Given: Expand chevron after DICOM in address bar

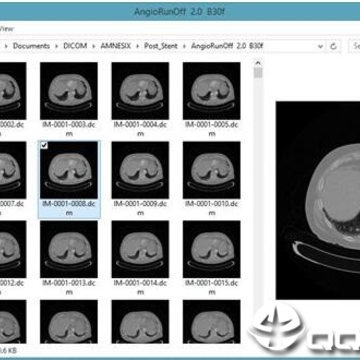Looking at the screenshot, I should coord(94,46).
